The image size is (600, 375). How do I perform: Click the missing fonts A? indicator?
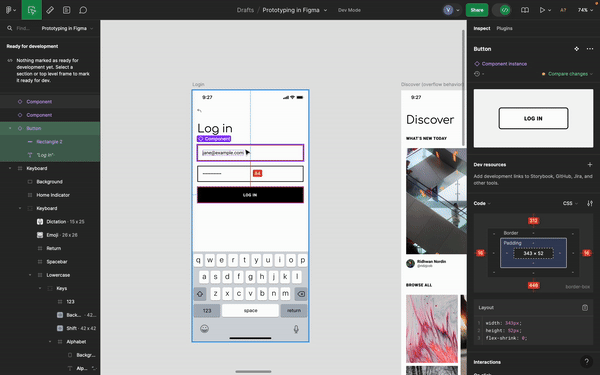point(563,10)
